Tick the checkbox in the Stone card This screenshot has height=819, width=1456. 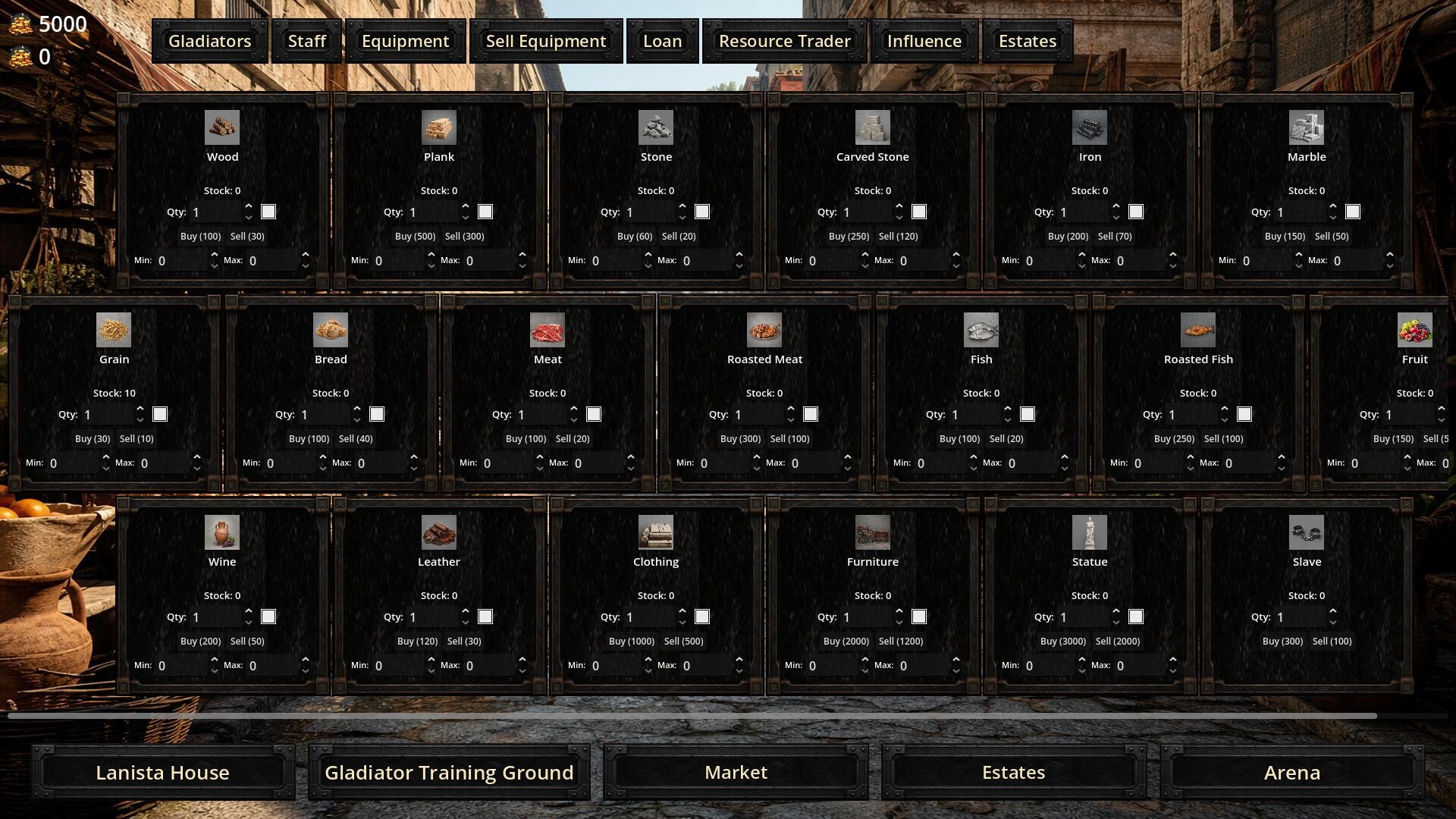[702, 212]
